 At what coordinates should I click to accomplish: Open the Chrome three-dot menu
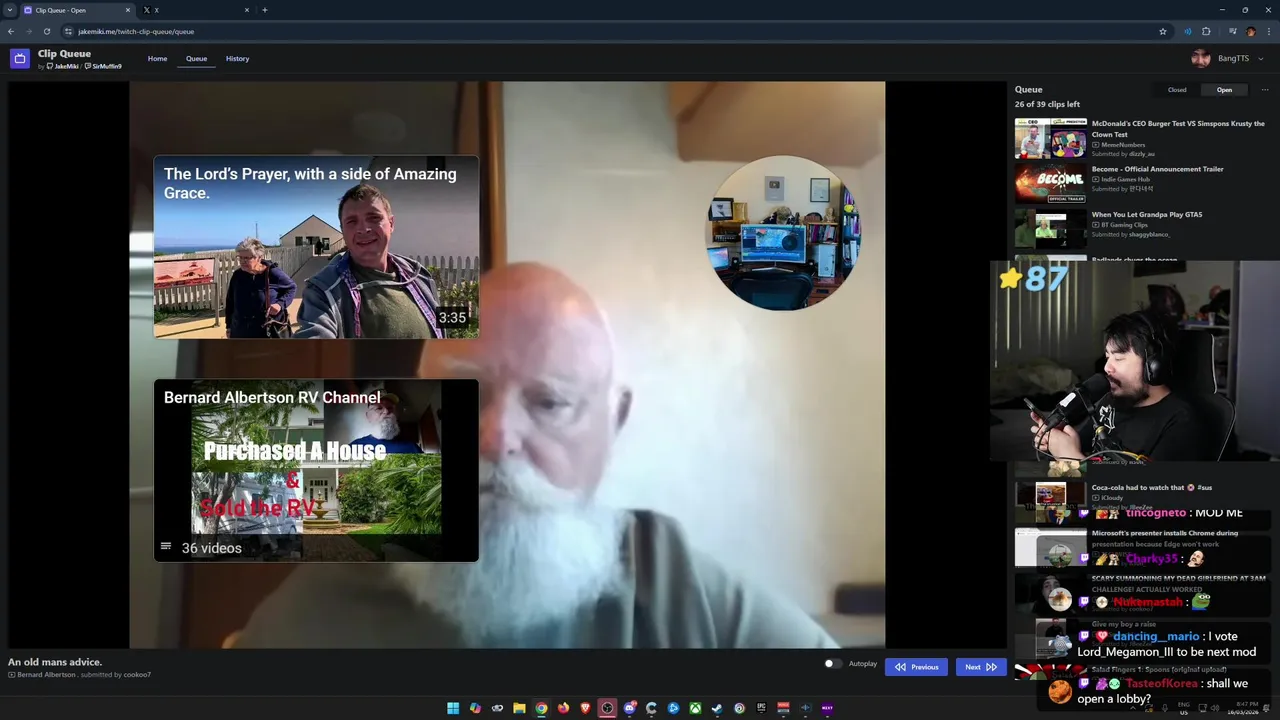tap(1269, 31)
